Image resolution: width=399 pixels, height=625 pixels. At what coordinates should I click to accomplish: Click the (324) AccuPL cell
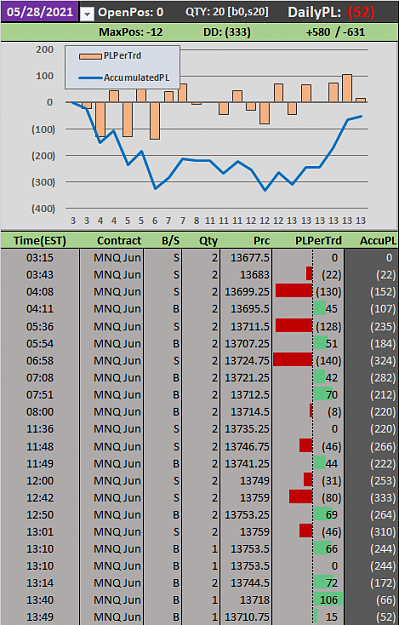(x=371, y=361)
